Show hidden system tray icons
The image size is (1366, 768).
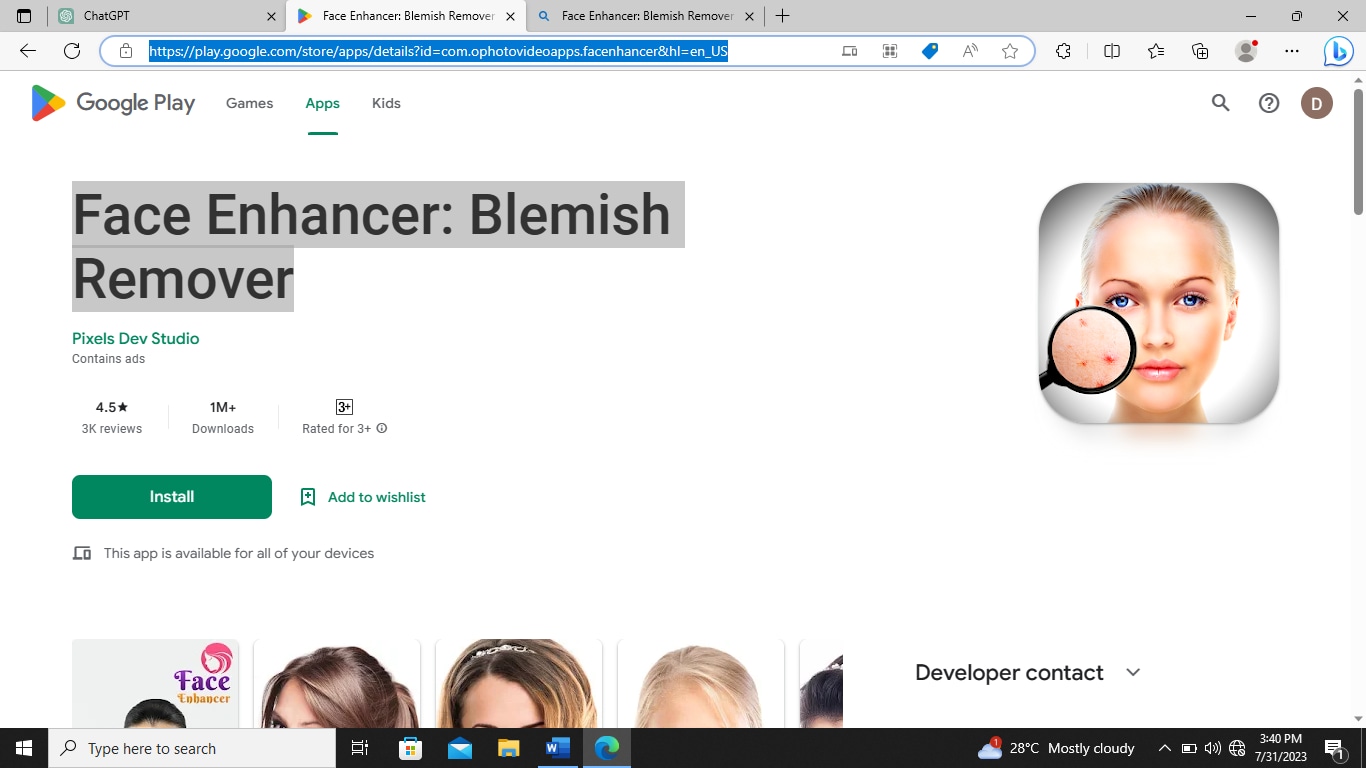tap(1164, 748)
